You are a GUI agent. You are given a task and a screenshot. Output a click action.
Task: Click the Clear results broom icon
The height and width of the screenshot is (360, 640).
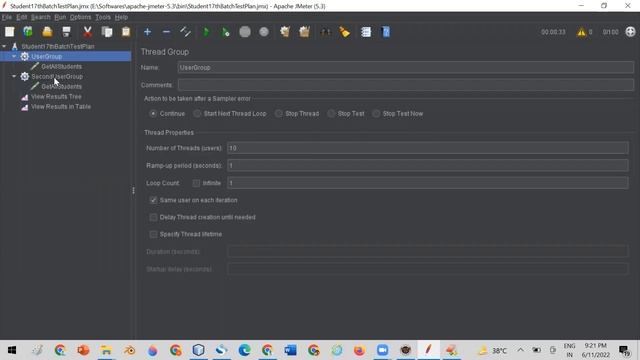click(285, 32)
